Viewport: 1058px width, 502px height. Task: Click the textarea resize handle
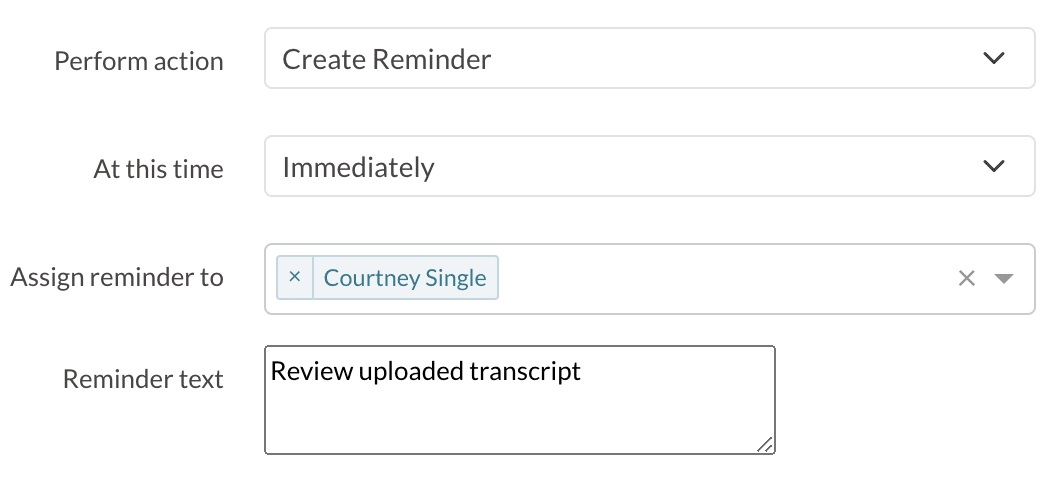coord(765,445)
